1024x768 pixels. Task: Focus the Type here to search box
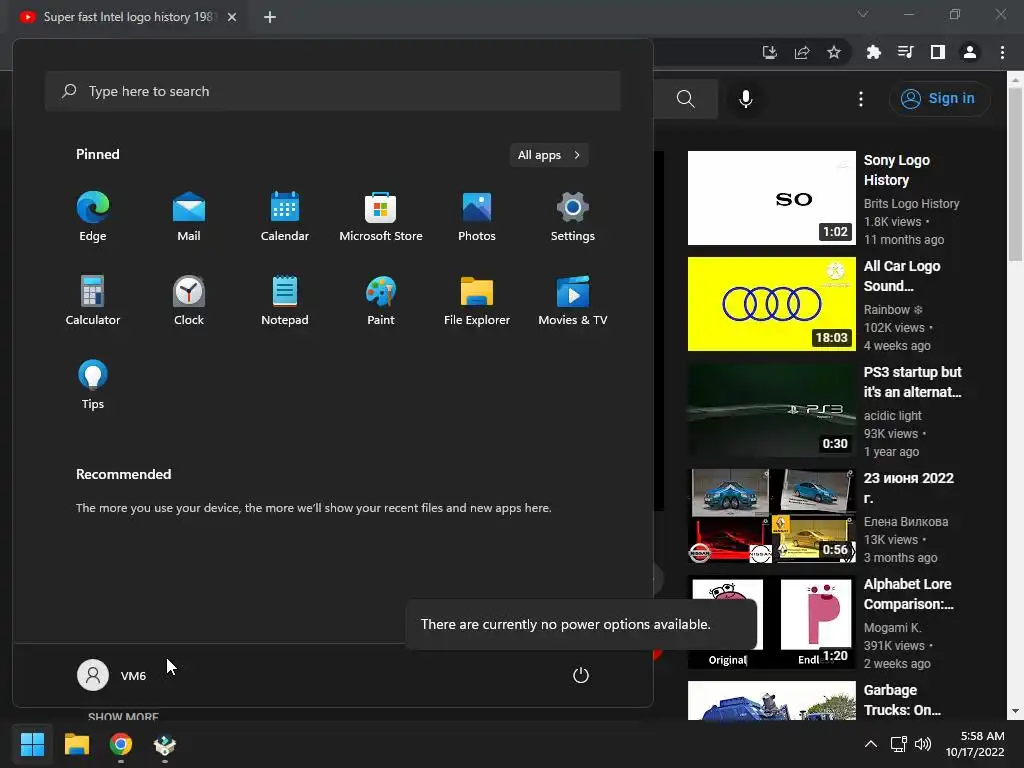pyautogui.click(x=332, y=91)
